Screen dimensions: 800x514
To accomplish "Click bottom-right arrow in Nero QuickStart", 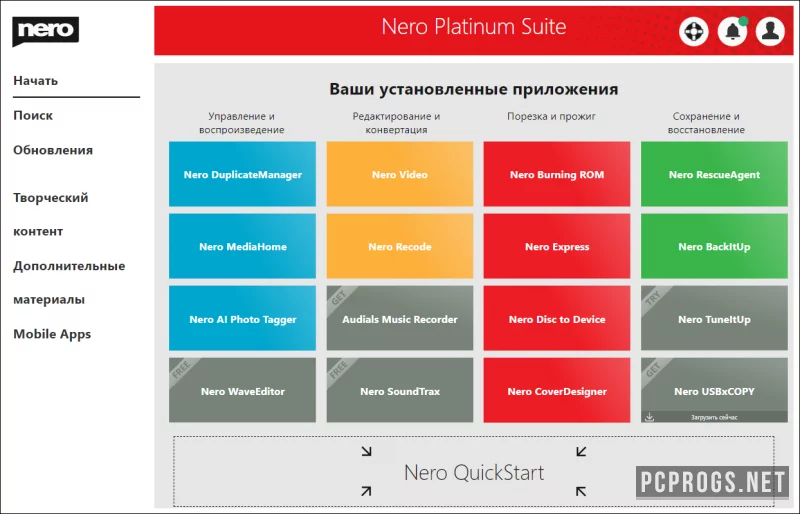I will click(x=581, y=491).
